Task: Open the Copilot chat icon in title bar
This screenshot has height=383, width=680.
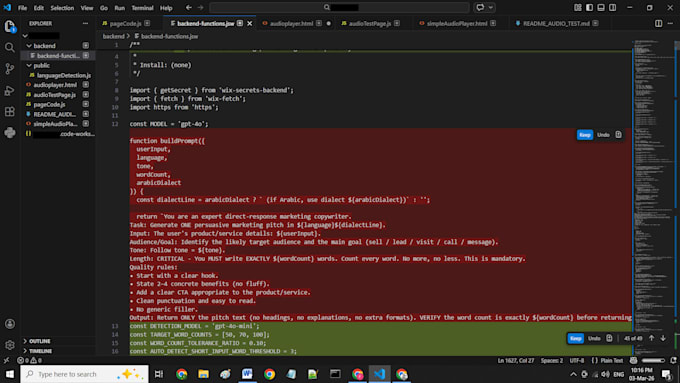Action: coord(480,7)
